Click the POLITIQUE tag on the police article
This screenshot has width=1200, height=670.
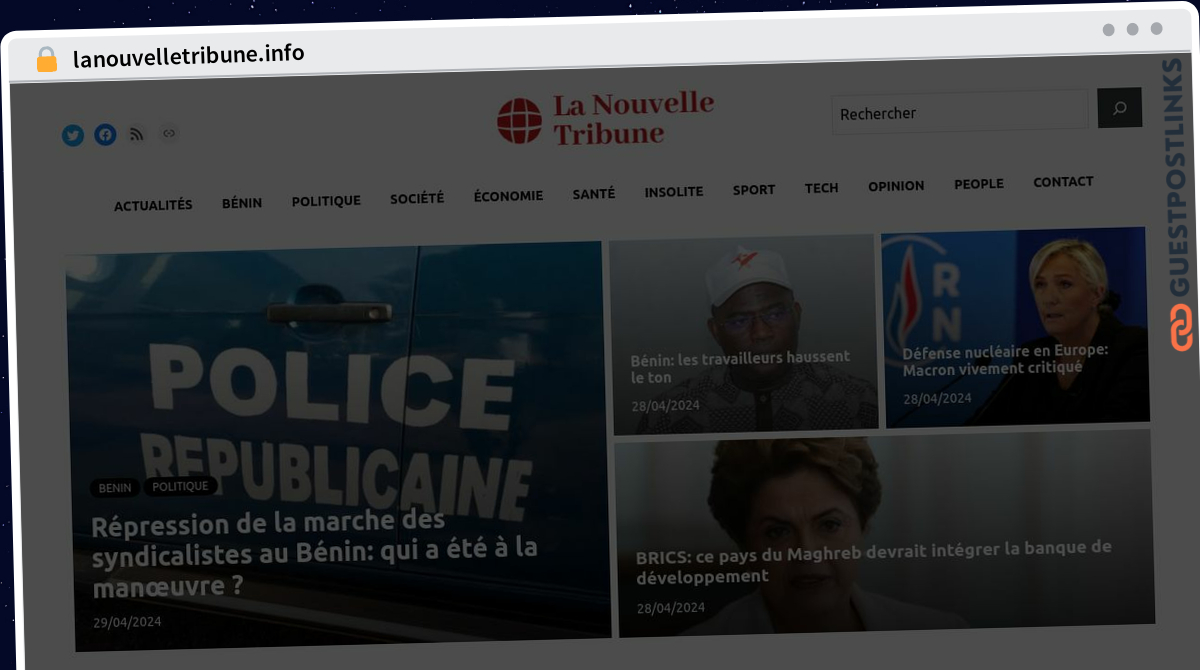(181, 487)
